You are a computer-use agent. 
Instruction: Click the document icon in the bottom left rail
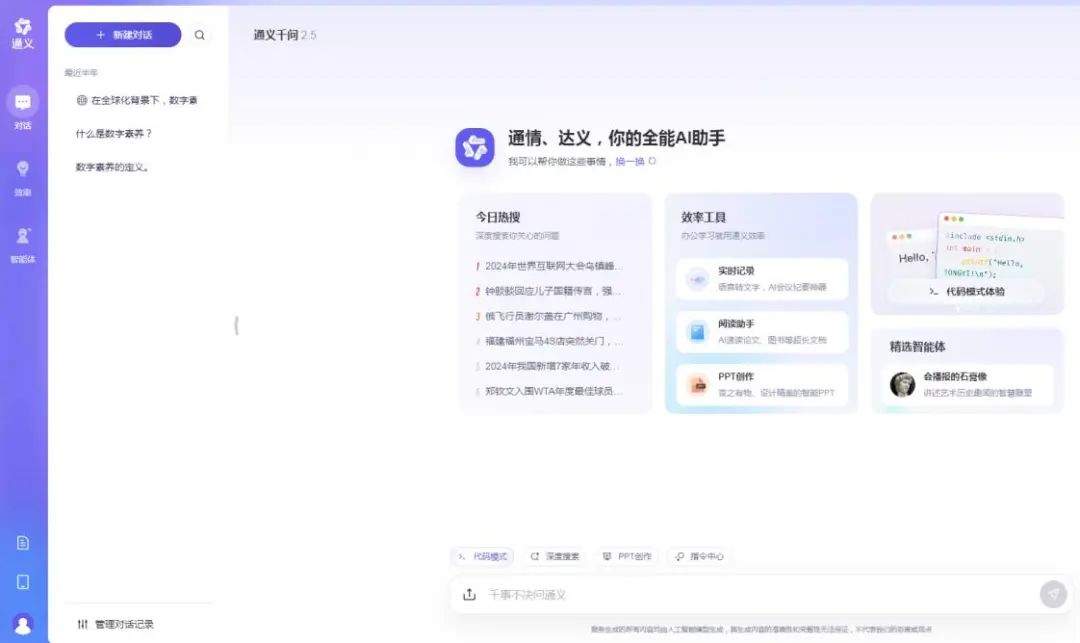[23, 542]
